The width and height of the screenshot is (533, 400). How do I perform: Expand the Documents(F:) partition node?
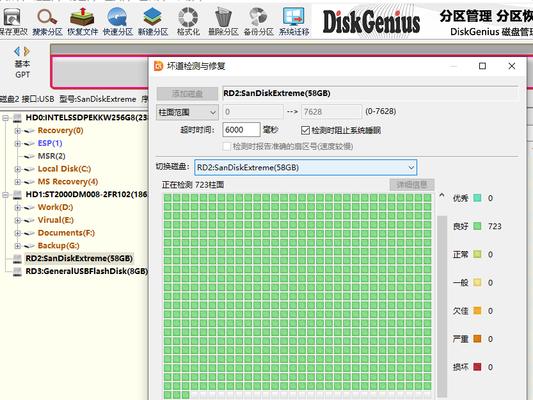18,233
